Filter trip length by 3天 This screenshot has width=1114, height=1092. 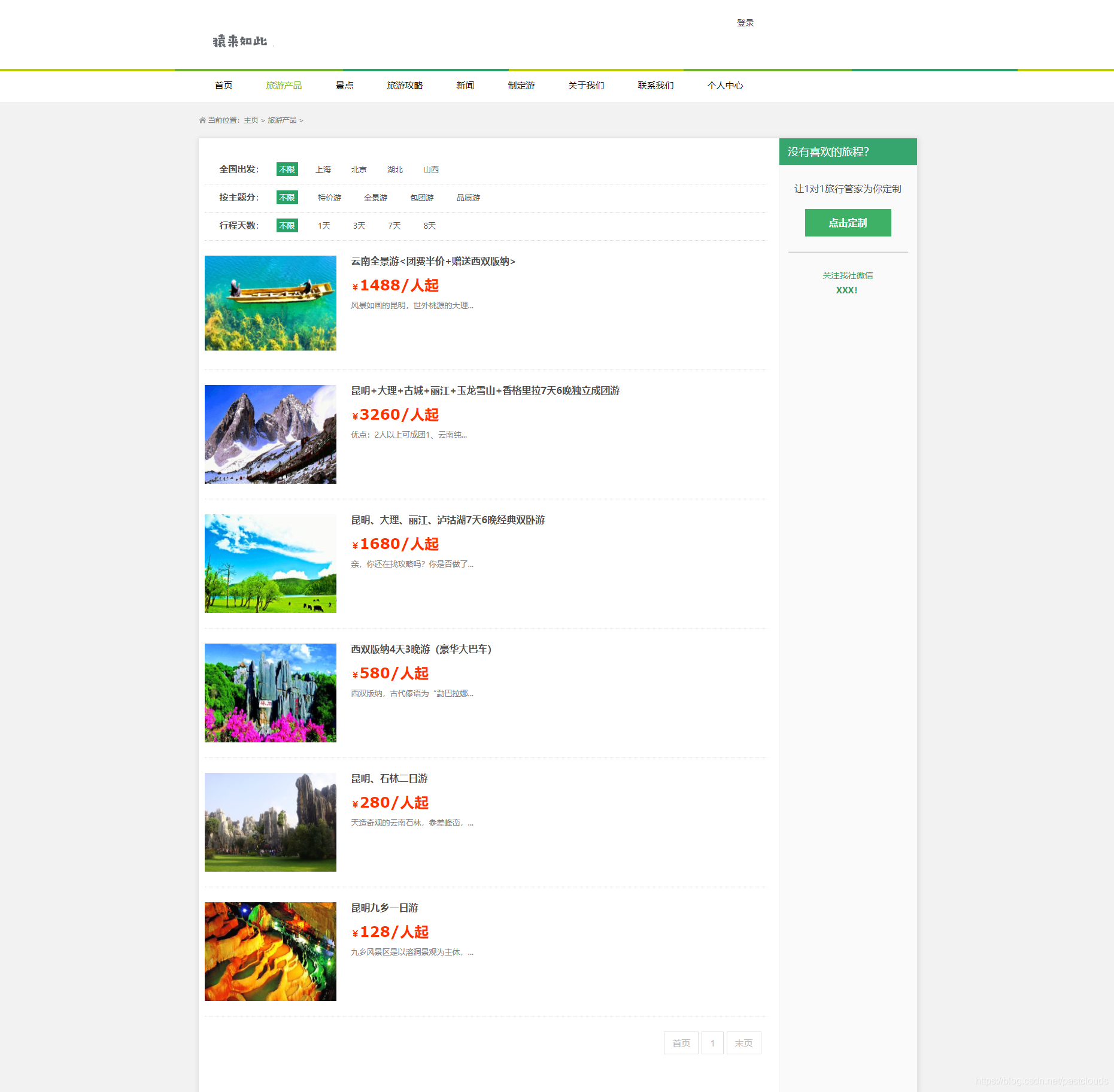click(359, 226)
